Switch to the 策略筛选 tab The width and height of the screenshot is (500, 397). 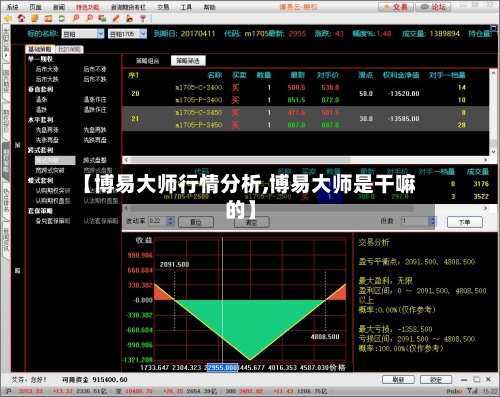tap(188, 61)
